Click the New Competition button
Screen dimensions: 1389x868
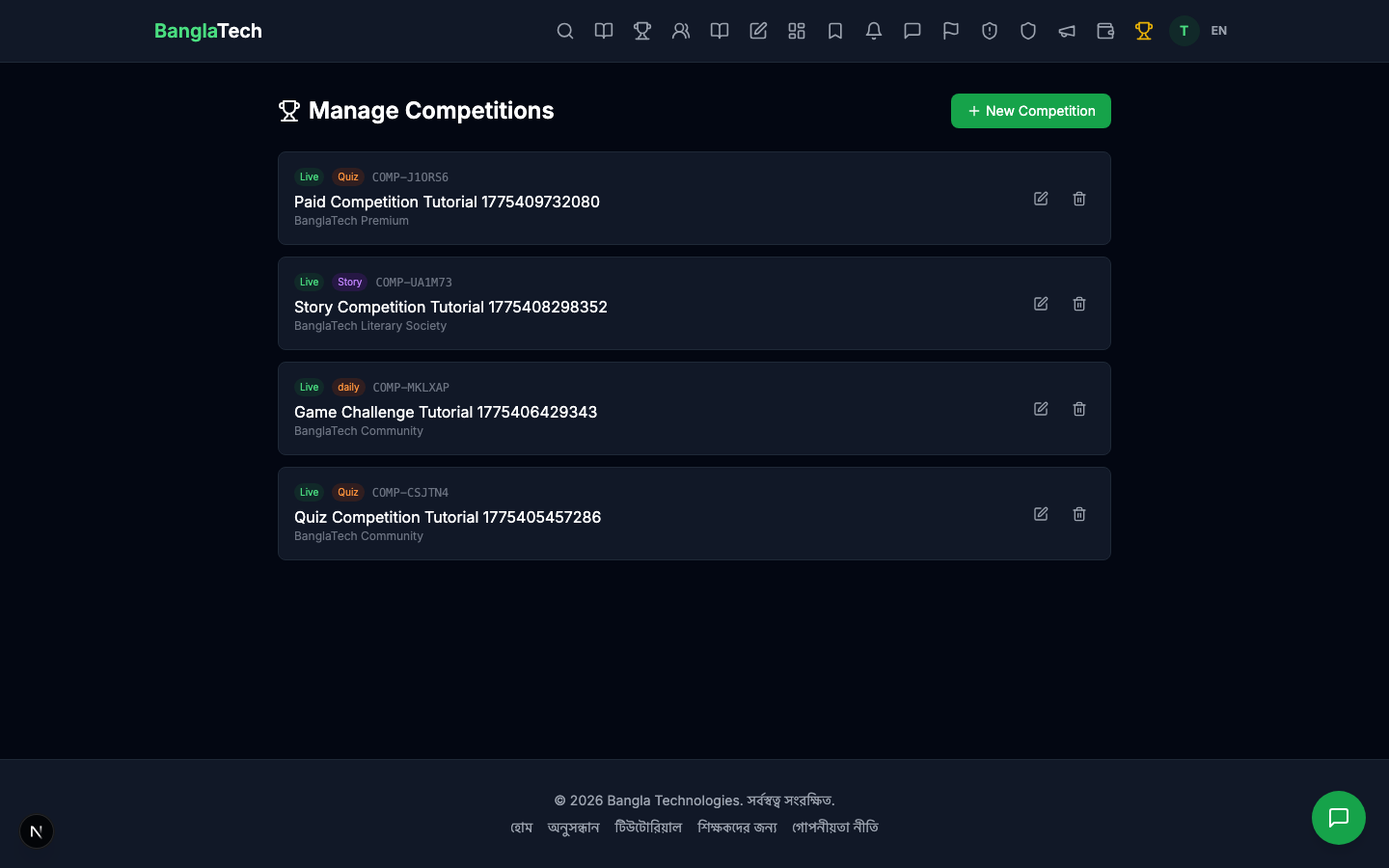coord(1030,111)
